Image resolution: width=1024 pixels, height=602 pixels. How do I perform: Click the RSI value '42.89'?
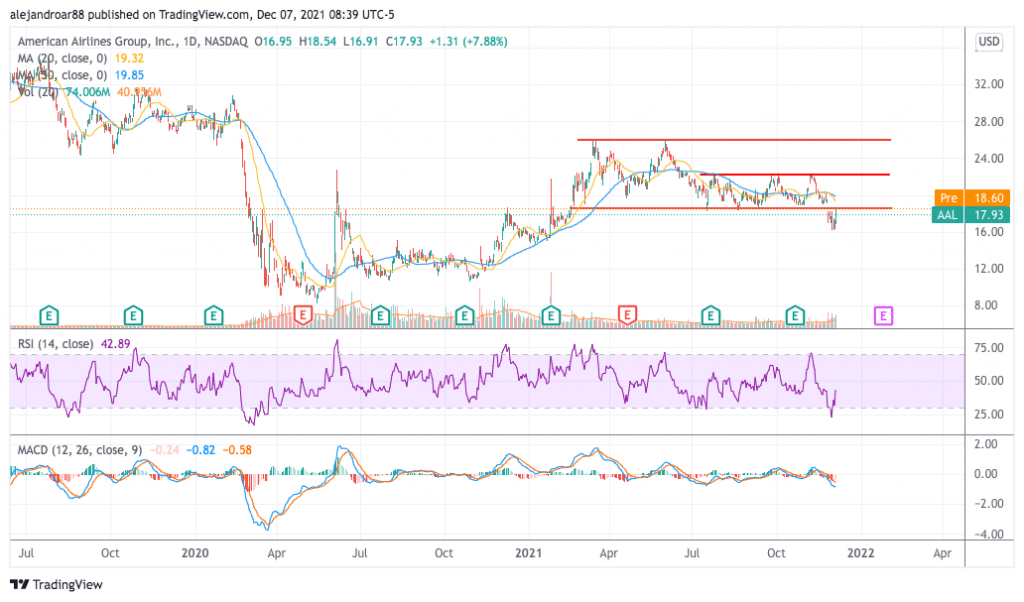[116, 343]
